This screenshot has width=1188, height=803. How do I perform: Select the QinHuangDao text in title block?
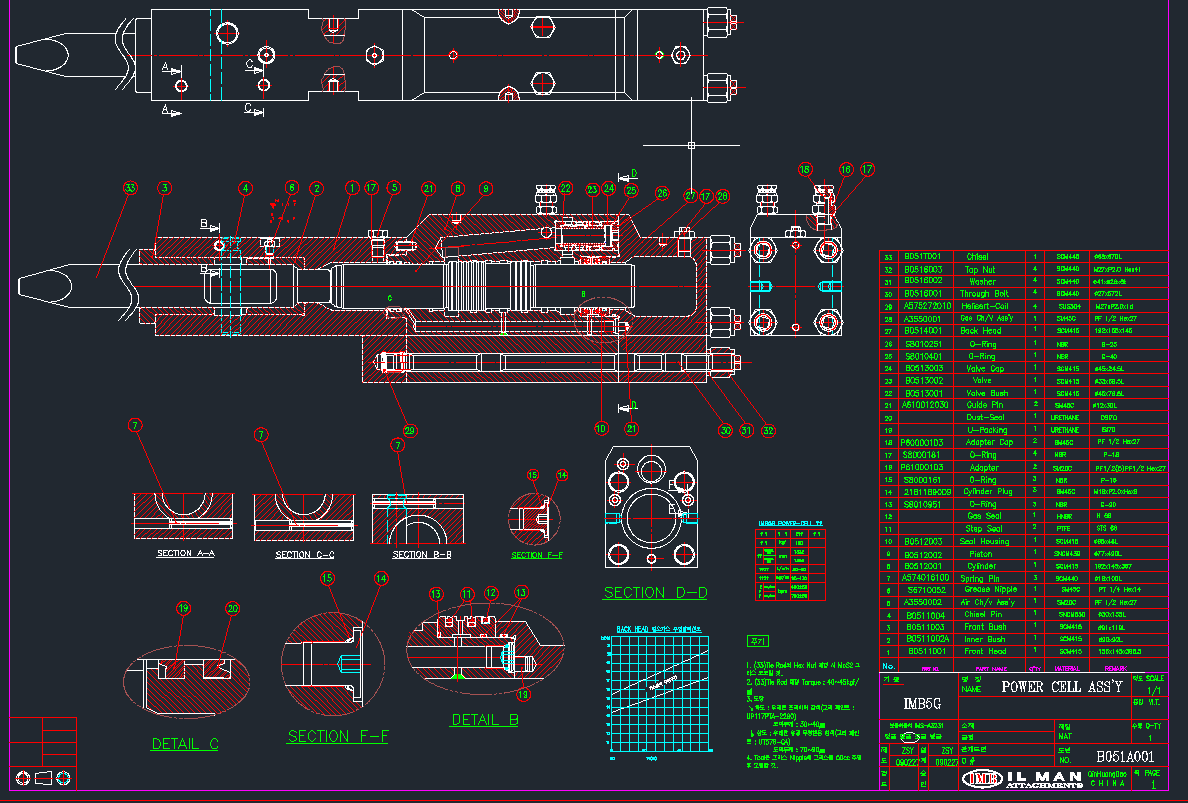(1107, 774)
